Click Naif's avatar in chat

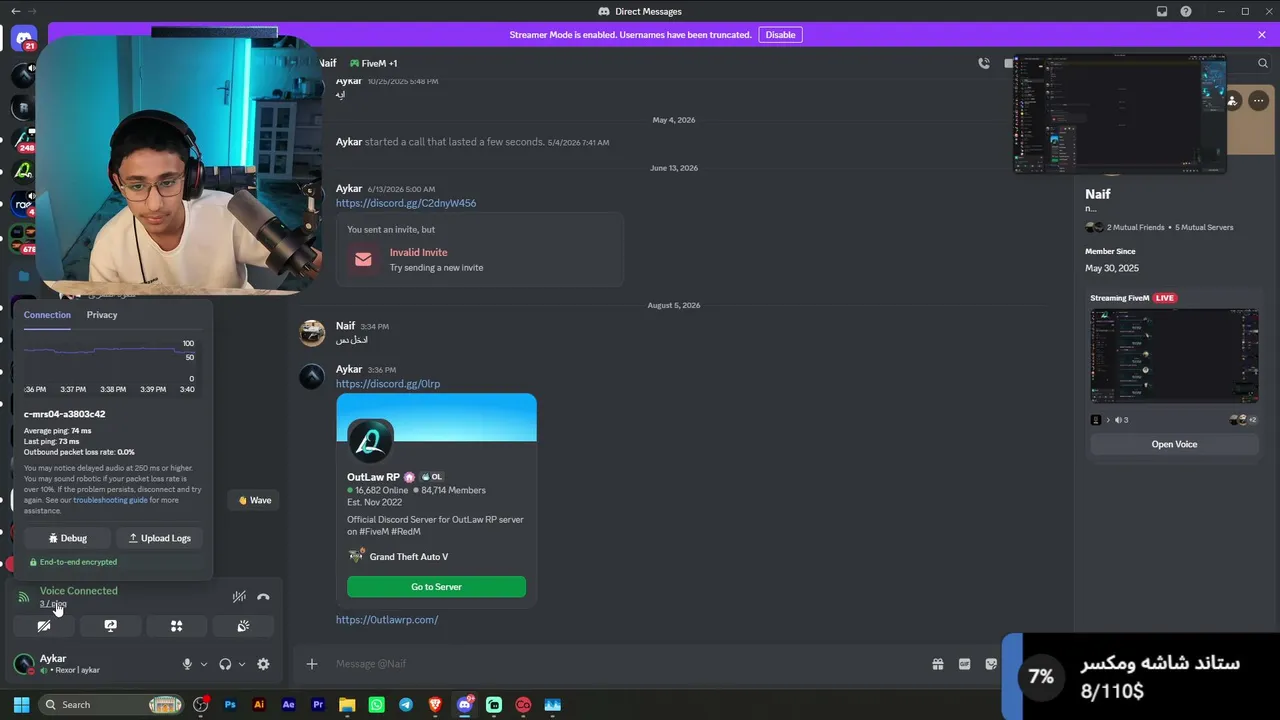click(313, 333)
